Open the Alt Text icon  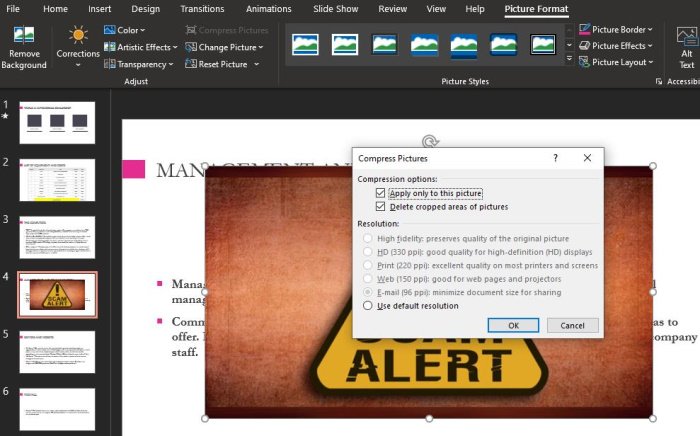[x=687, y=36]
